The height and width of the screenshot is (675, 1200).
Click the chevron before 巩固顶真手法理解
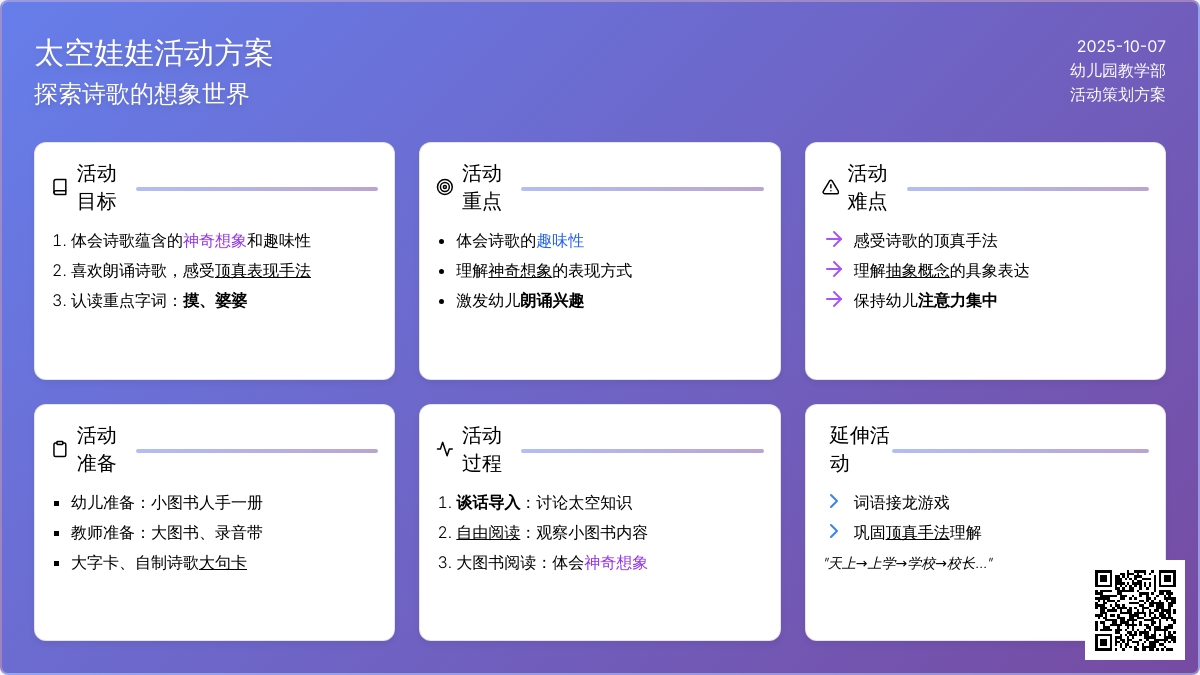tap(833, 531)
